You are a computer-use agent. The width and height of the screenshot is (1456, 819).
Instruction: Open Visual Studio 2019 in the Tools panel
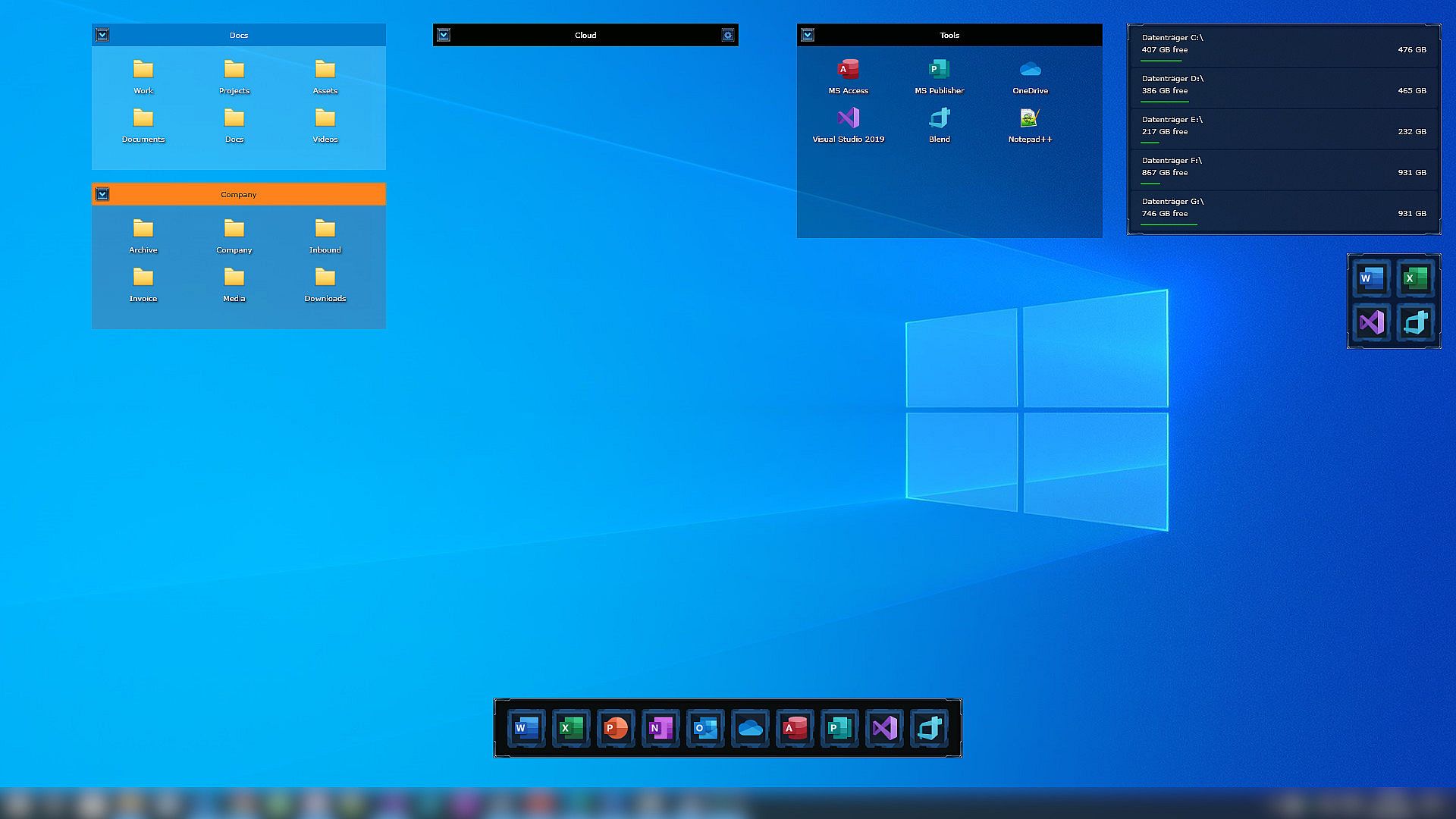[x=848, y=119]
